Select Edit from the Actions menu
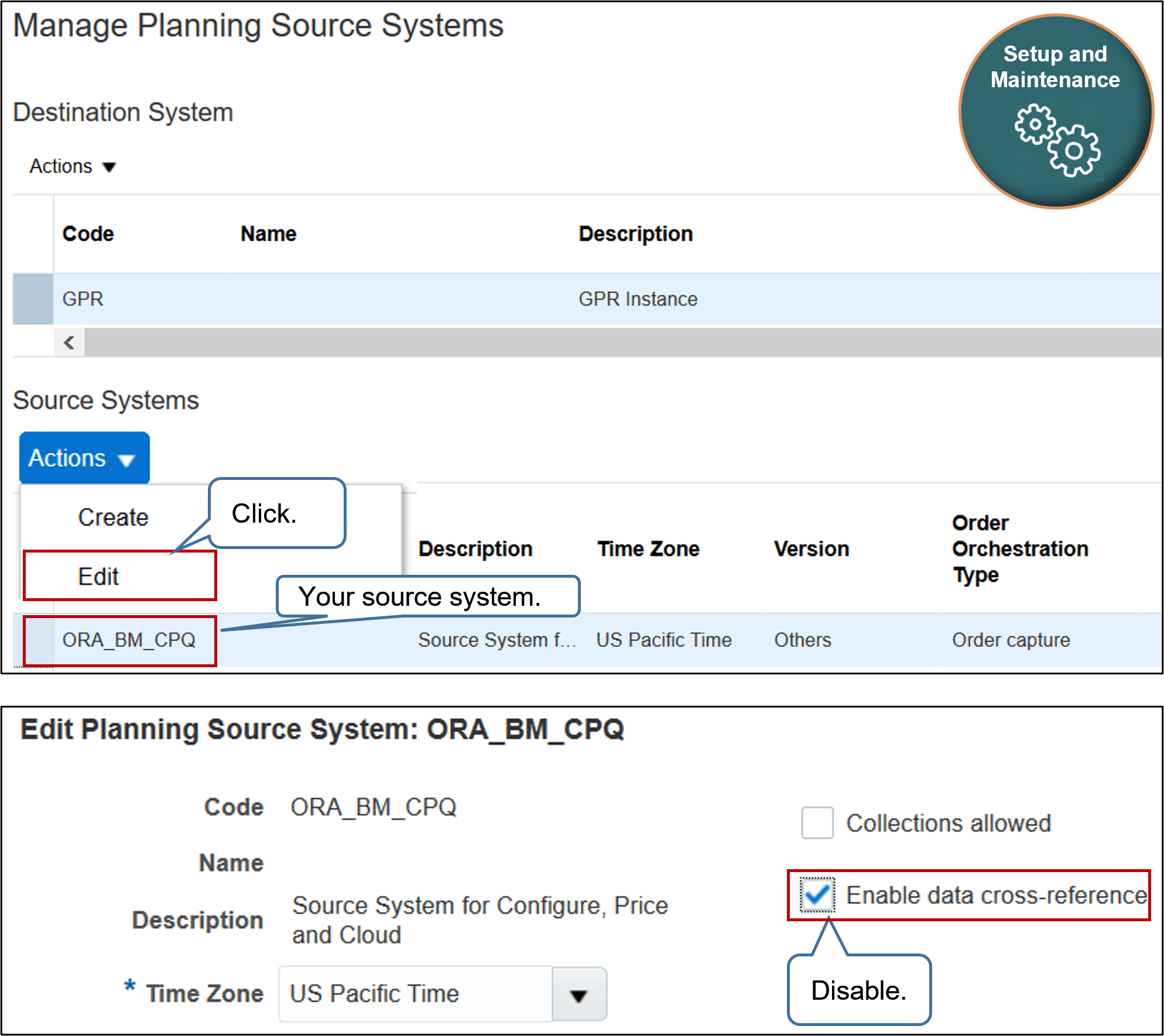Screen dimensions: 1164x1036 pos(98,575)
